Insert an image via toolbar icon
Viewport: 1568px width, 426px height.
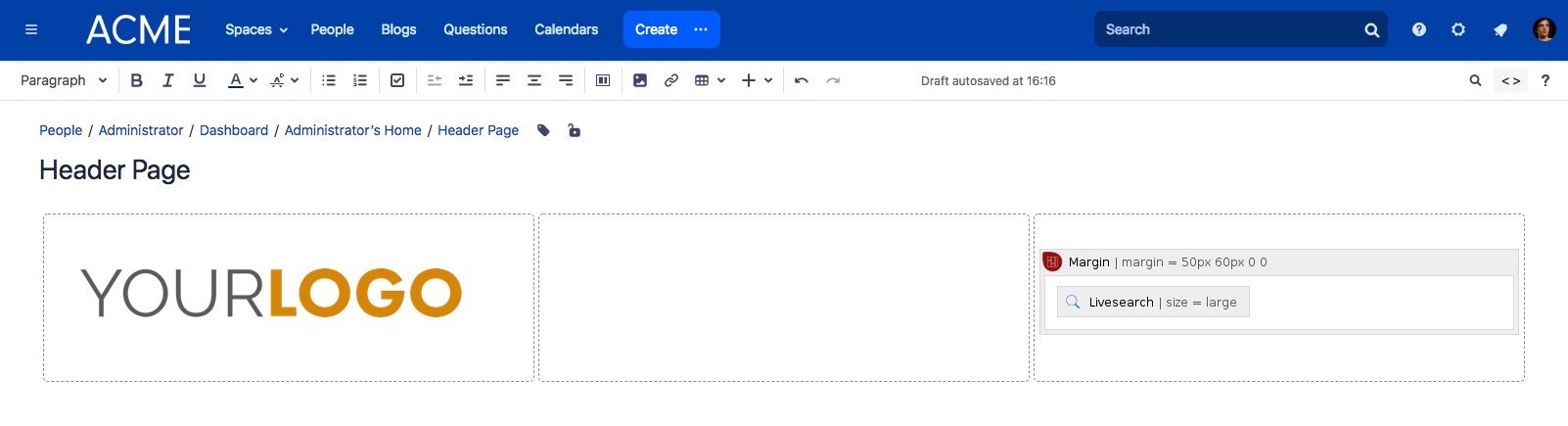point(640,80)
